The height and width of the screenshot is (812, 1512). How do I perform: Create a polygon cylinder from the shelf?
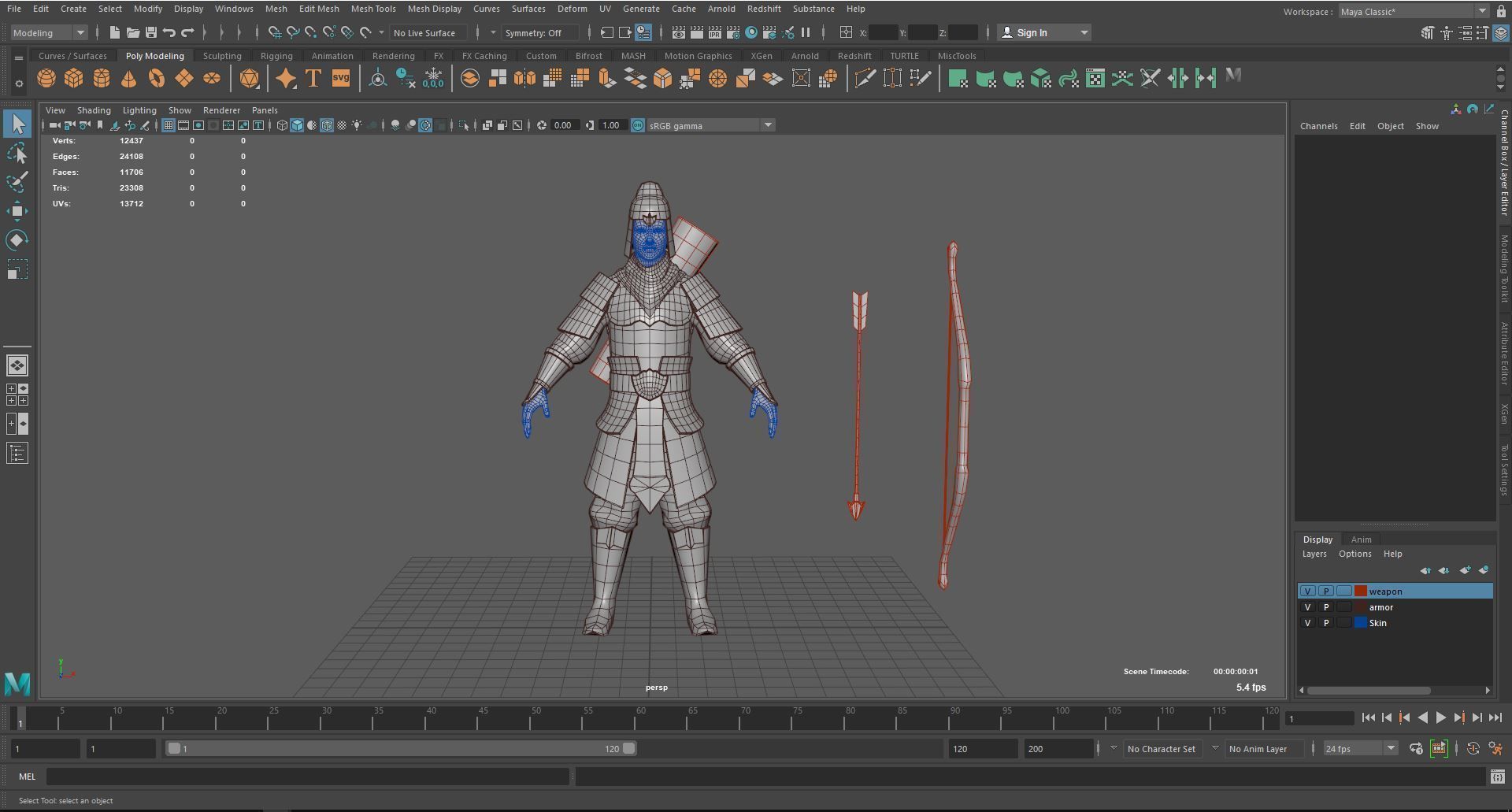(x=102, y=79)
